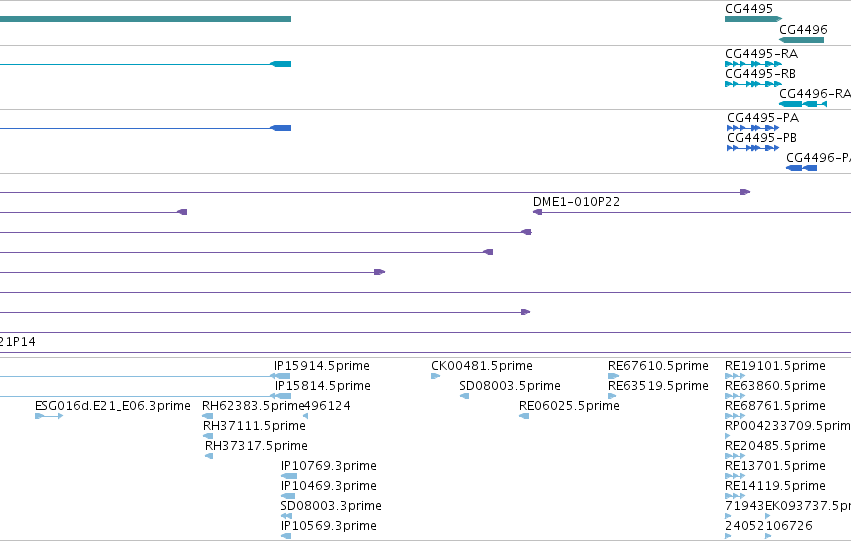Select the RE67610.5prime EST glyph

[613, 376]
